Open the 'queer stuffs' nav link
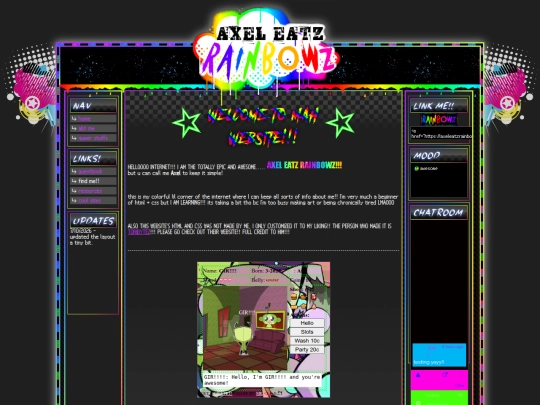This screenshot has width=540, height=405. click(x=93, y=138)
